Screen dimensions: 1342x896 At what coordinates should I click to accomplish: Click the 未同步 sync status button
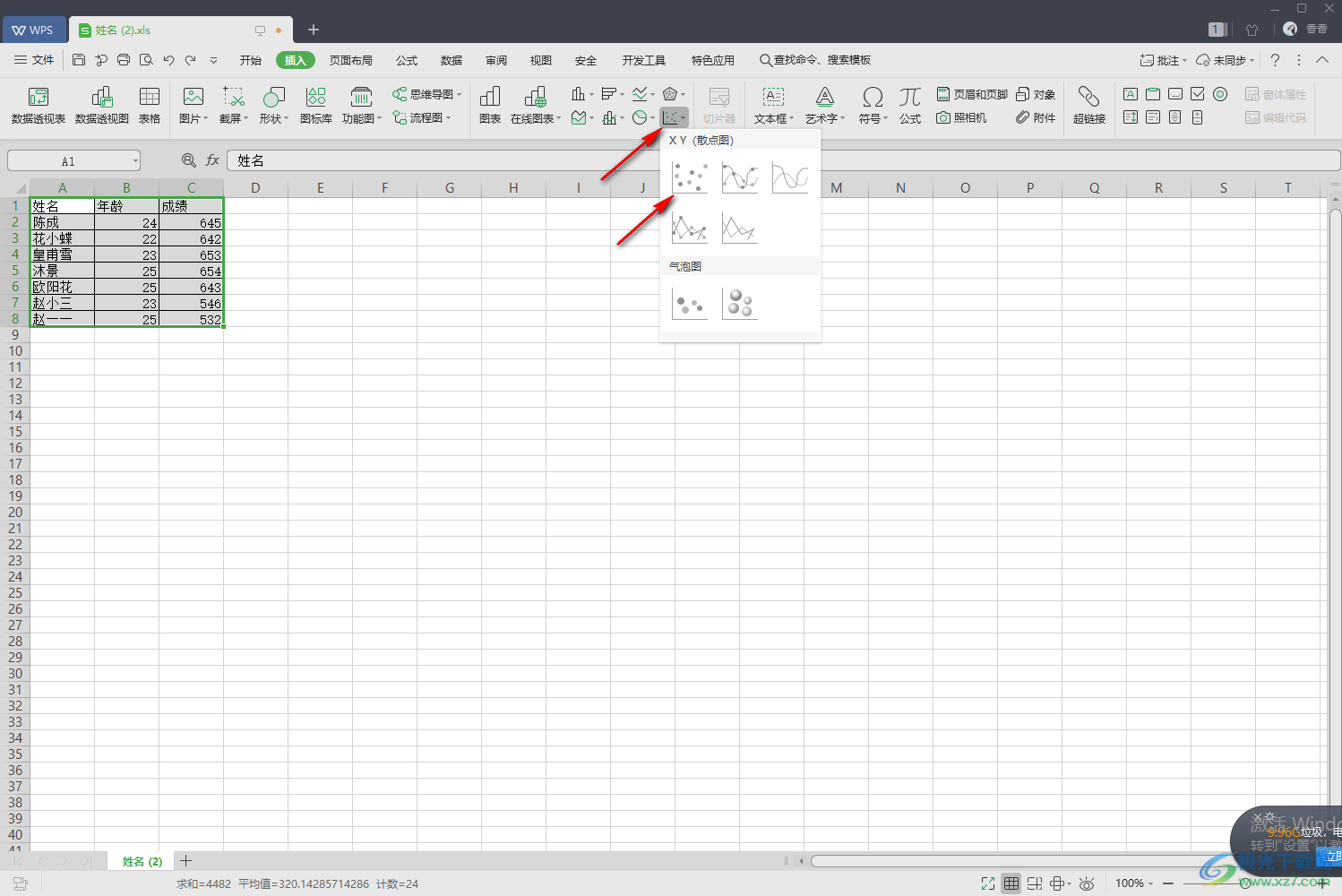(1227, 60)
